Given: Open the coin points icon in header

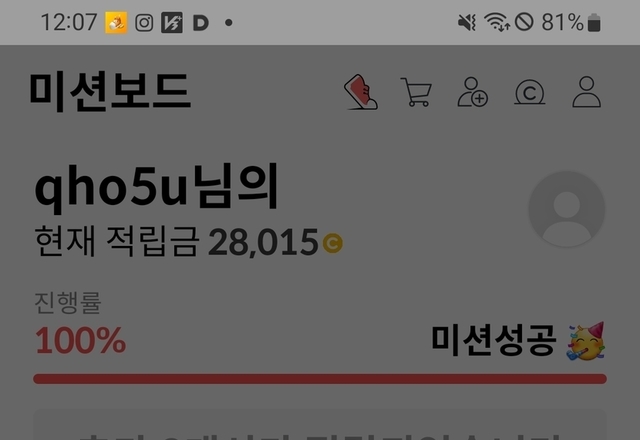Looking at the screenshot, I should (529, 92).
